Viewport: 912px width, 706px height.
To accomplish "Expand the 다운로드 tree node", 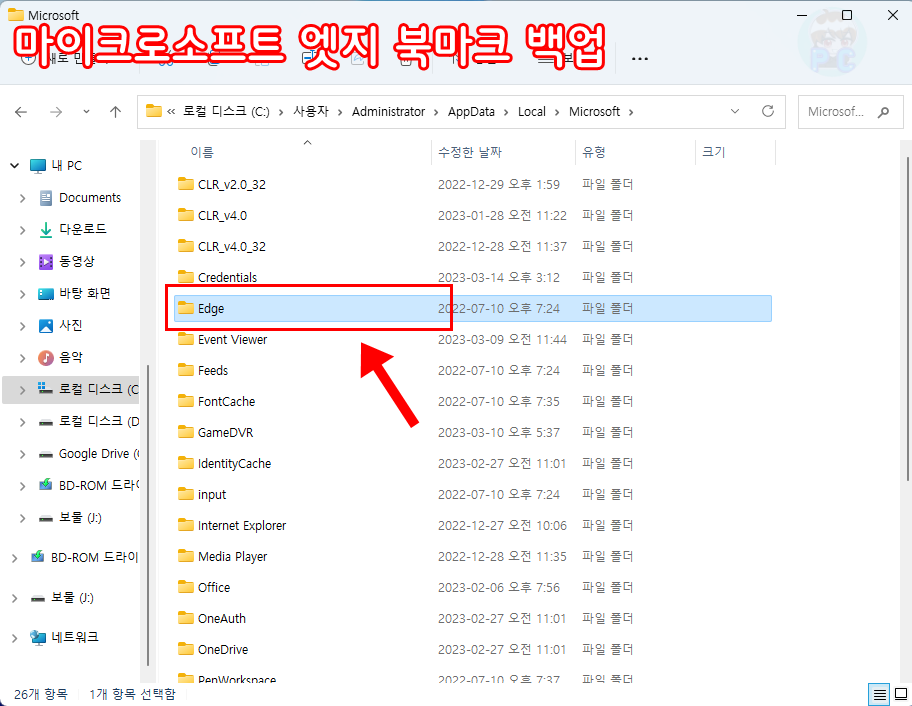I will 23,230.
